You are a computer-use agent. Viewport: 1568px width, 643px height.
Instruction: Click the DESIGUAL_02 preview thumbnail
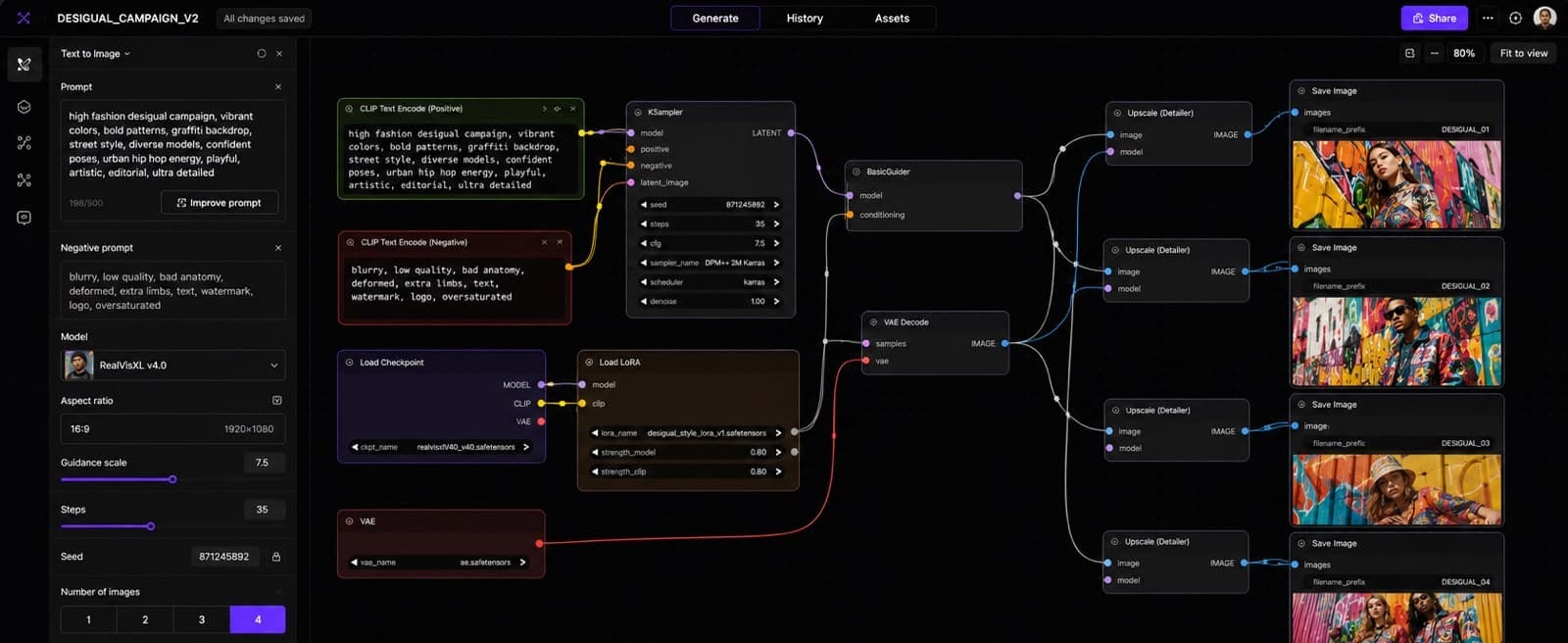click(1396, 342)
